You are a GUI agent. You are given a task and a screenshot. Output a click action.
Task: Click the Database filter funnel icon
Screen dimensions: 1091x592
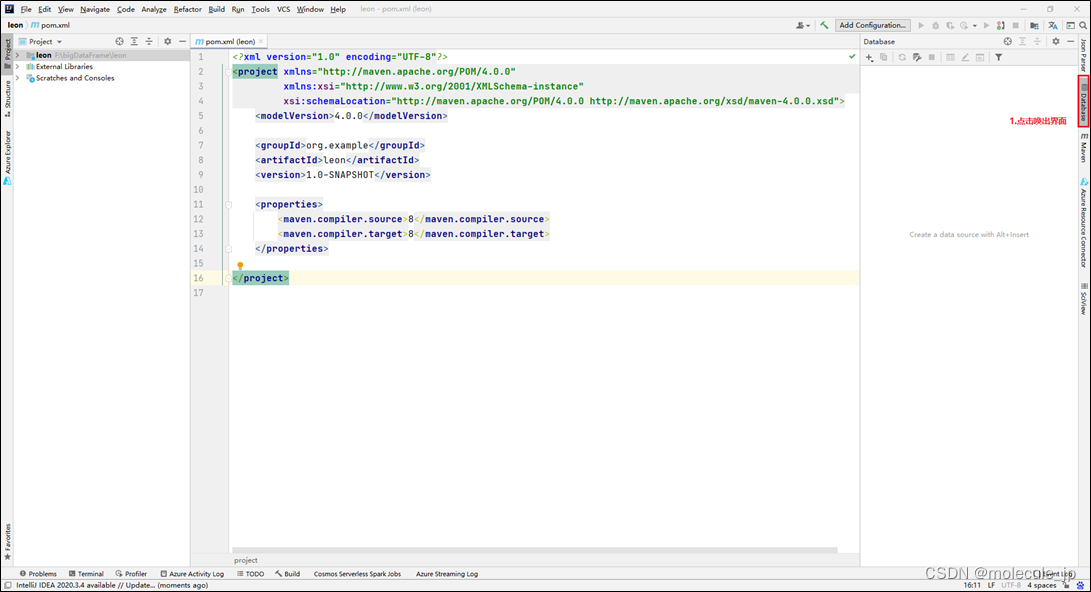pyautogui.click(x=998, y=57)
